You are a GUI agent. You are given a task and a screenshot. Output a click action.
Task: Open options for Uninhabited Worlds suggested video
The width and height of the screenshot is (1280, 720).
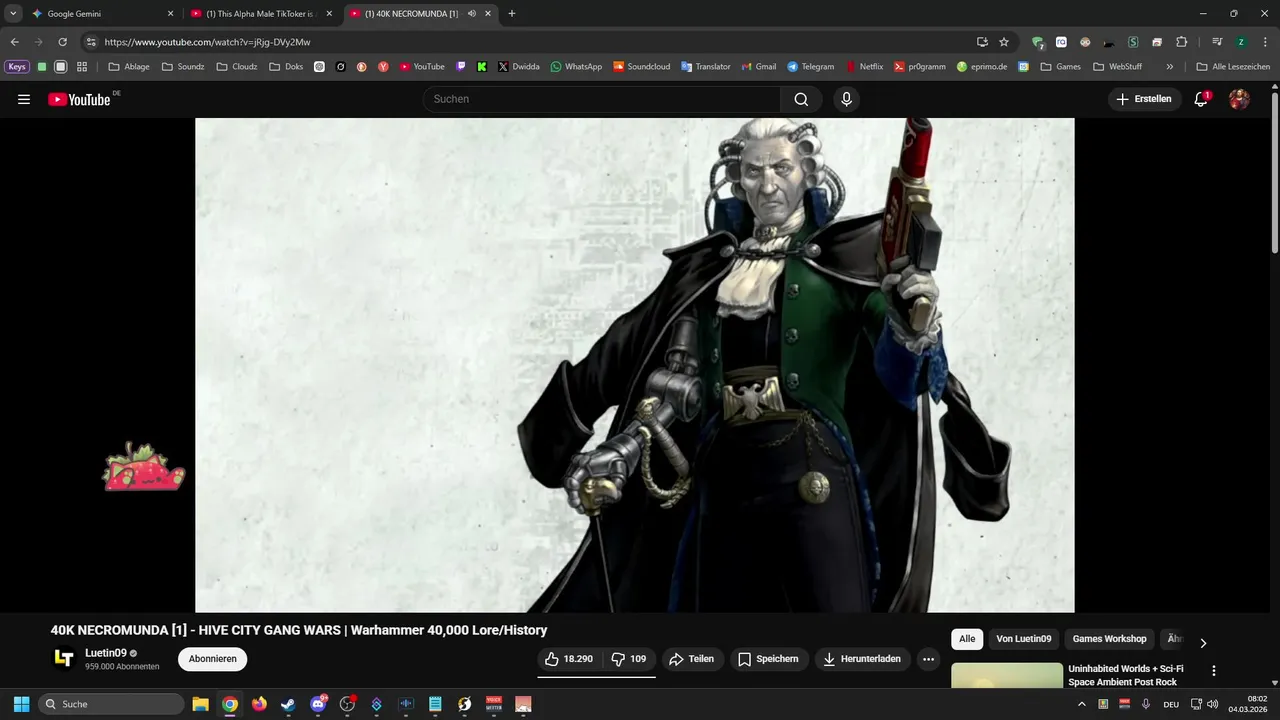coord(1214,671)
